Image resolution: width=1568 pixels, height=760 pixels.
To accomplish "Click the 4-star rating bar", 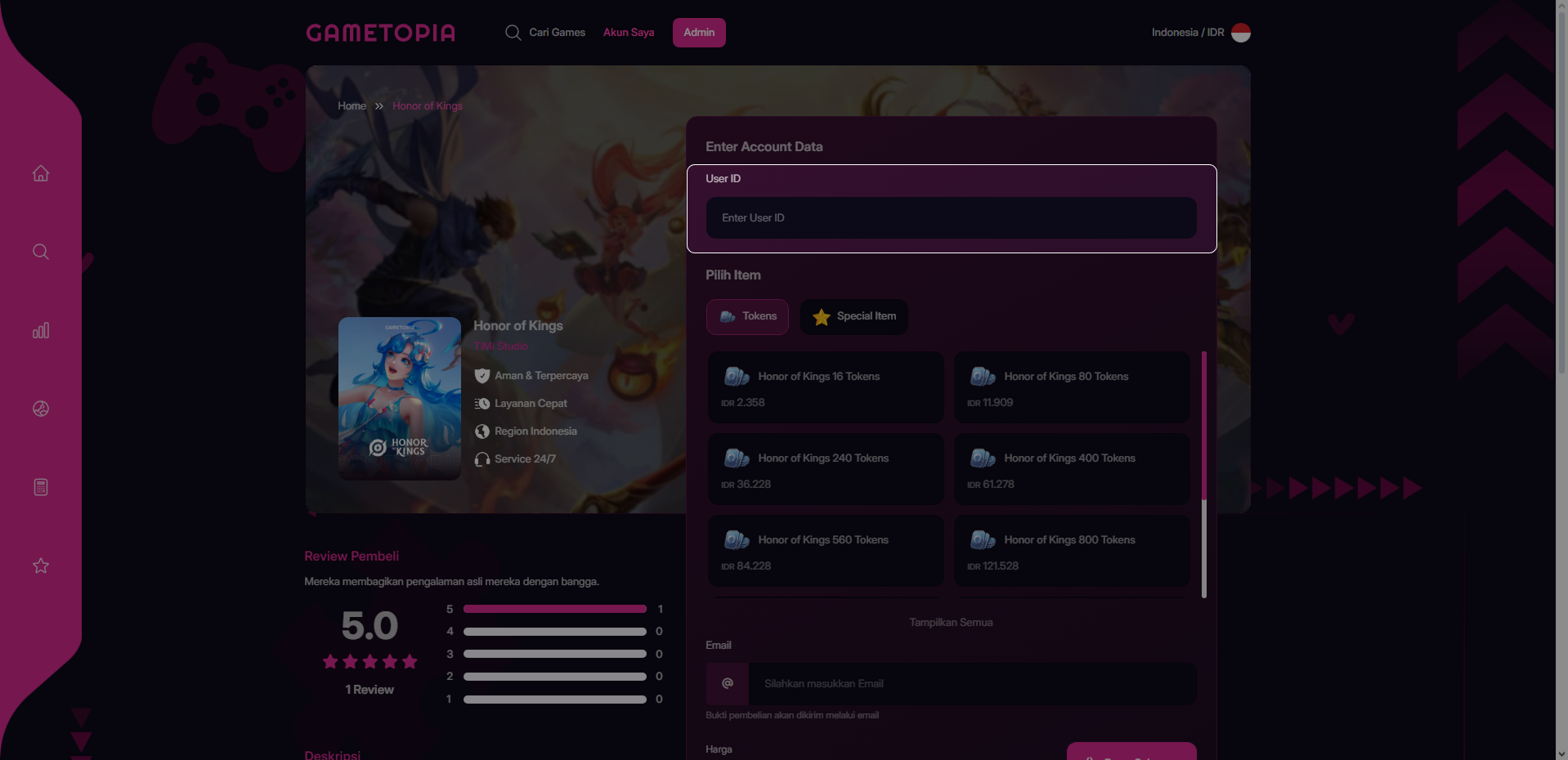I will click(x=555, y=632).
